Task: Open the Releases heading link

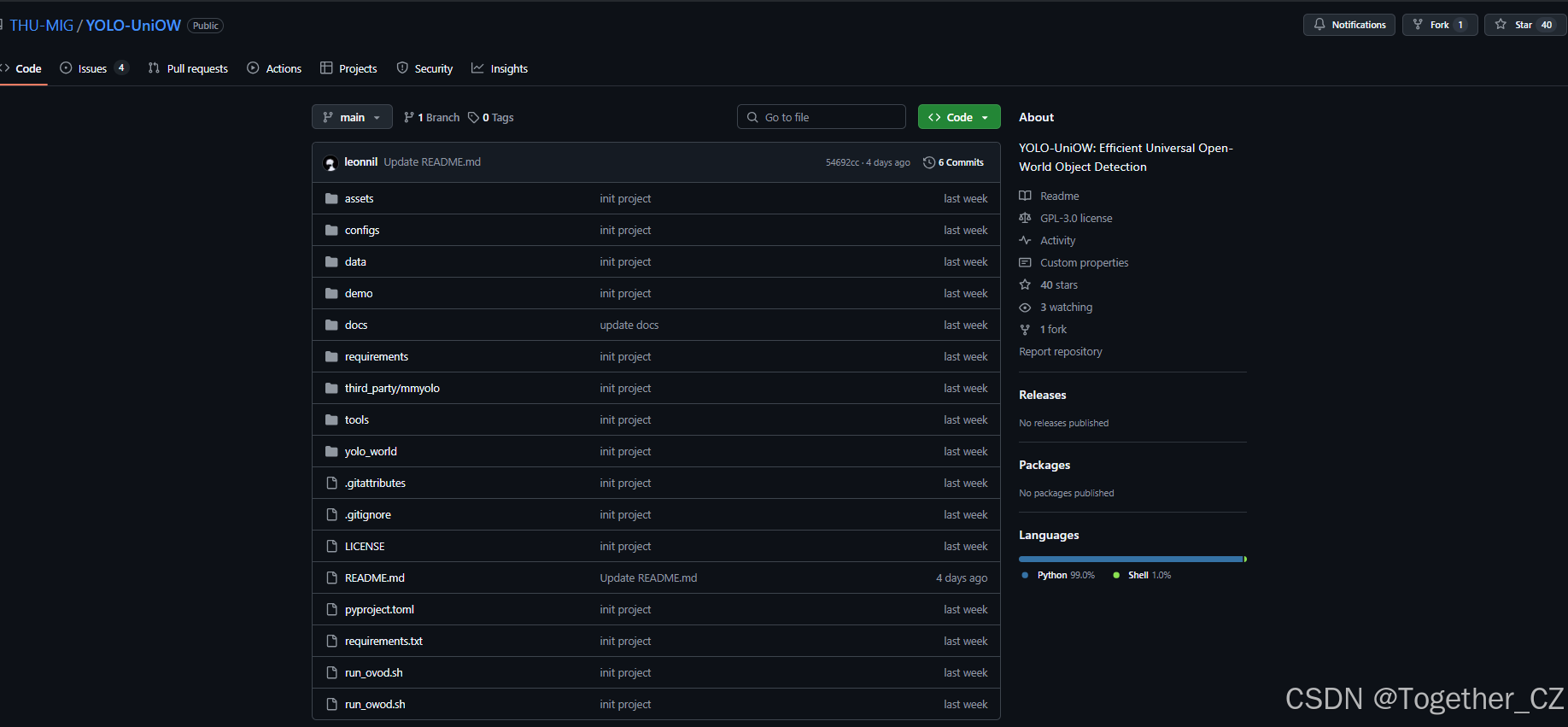Action: [x=1042, y=395]
